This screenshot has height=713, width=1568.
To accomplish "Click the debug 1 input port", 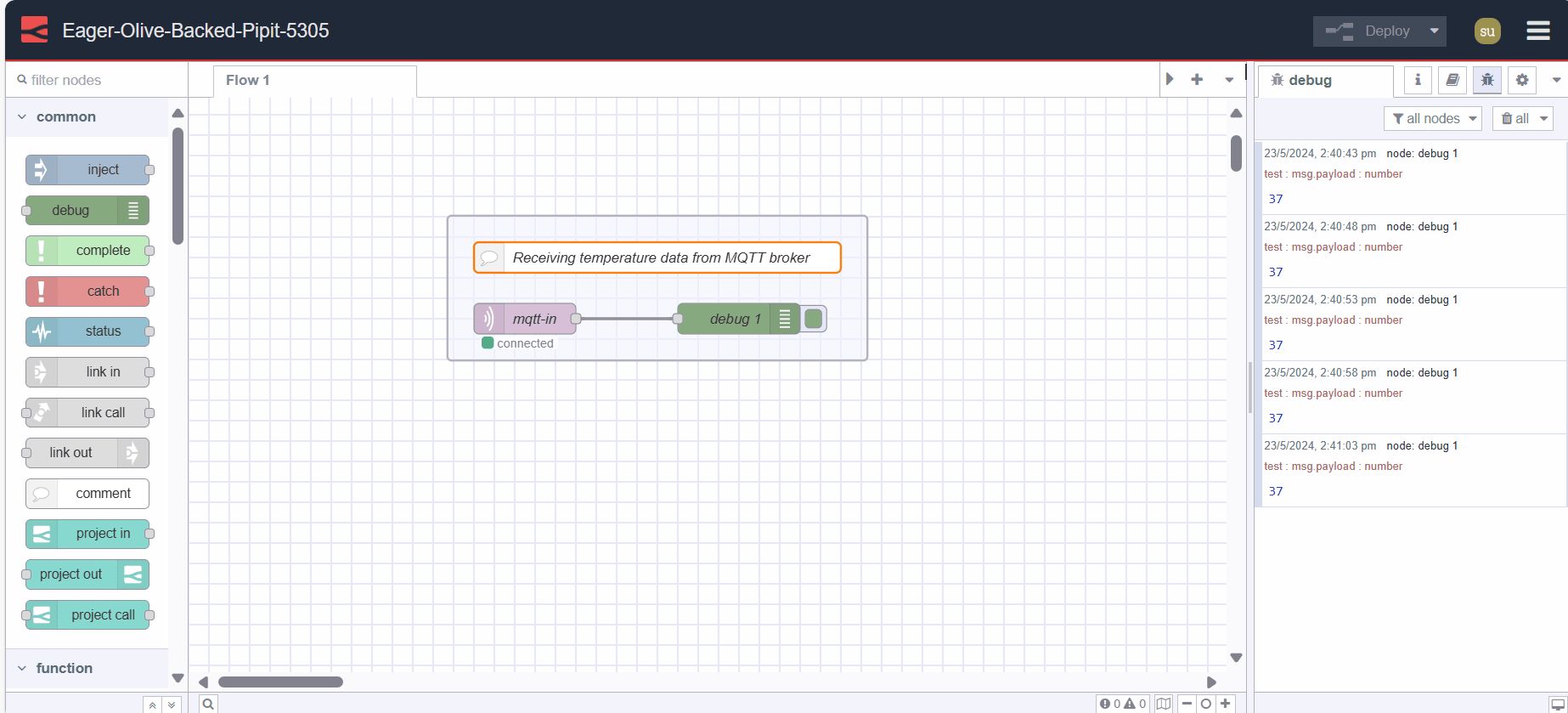I will (678, 319).
